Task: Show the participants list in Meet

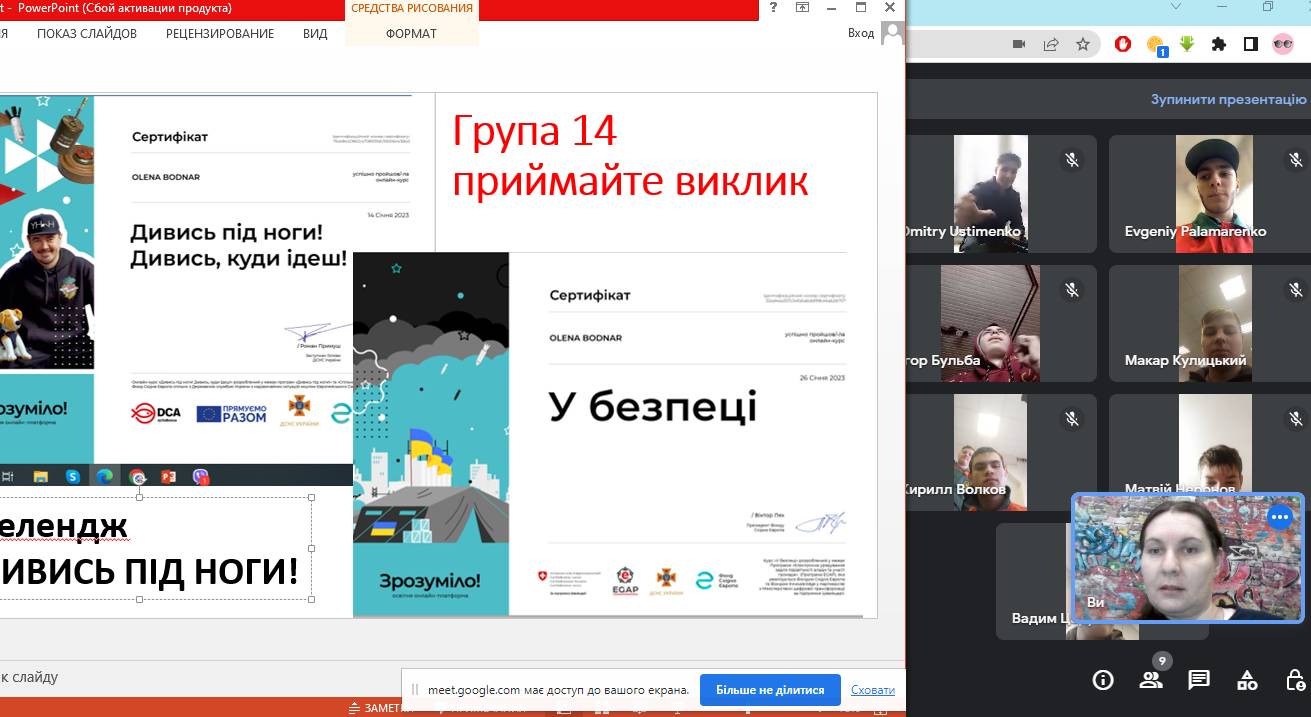Action: [1151, 680]
